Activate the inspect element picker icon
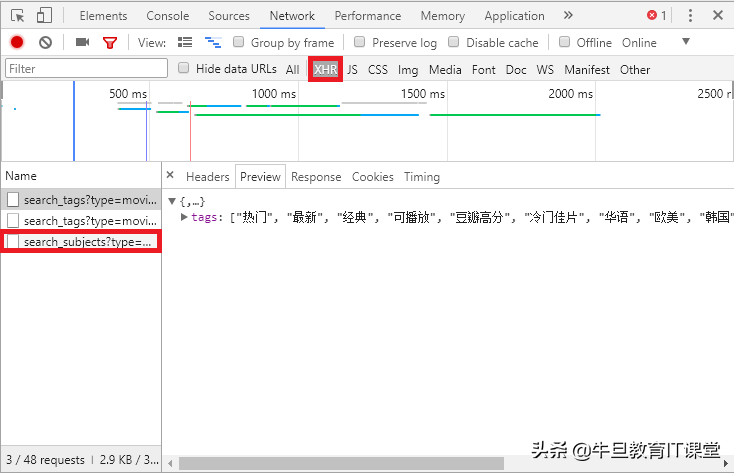734x473 pixels. 17,16
